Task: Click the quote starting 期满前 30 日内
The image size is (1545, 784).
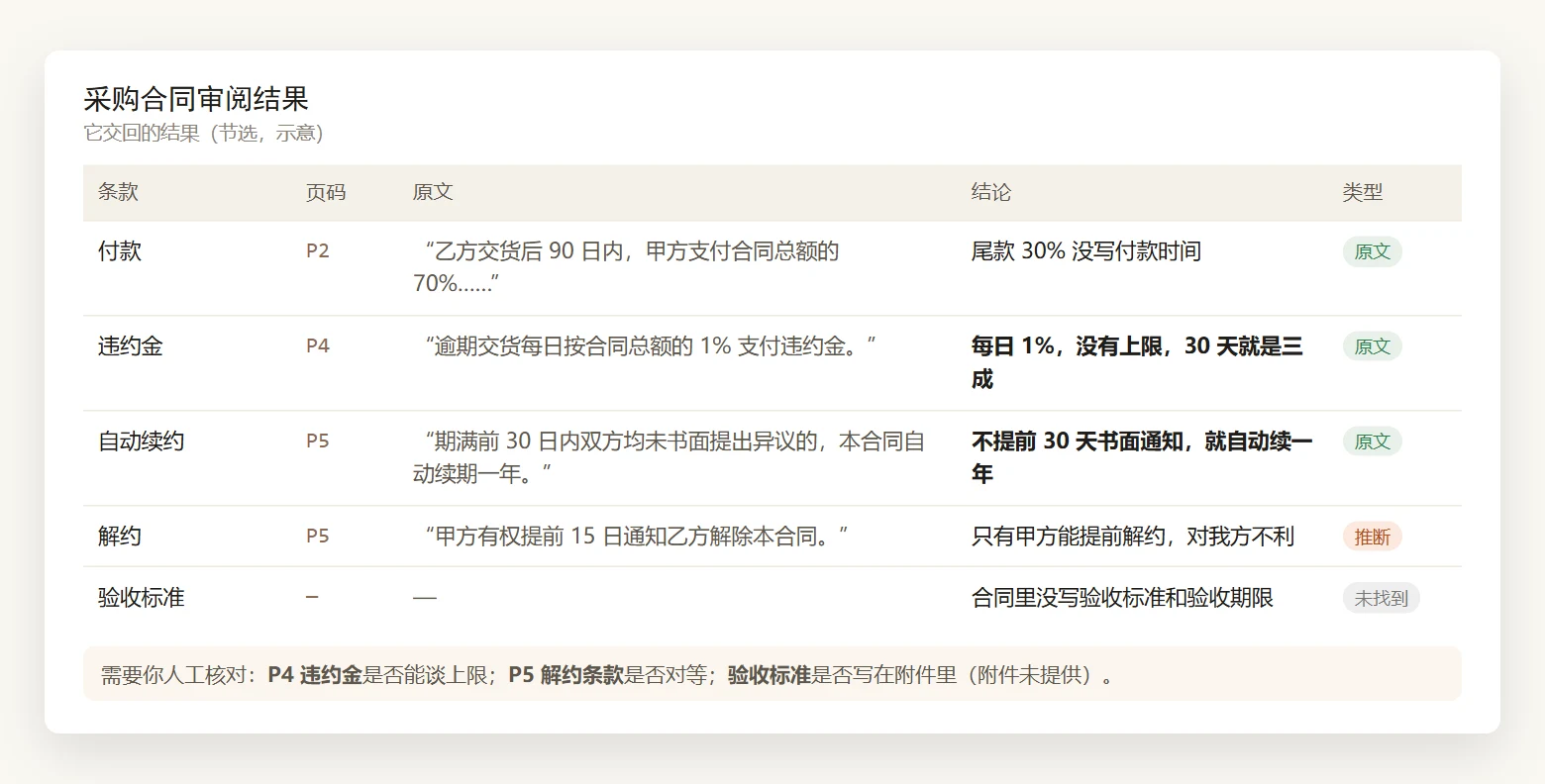Action: click(x=669, y=457)
